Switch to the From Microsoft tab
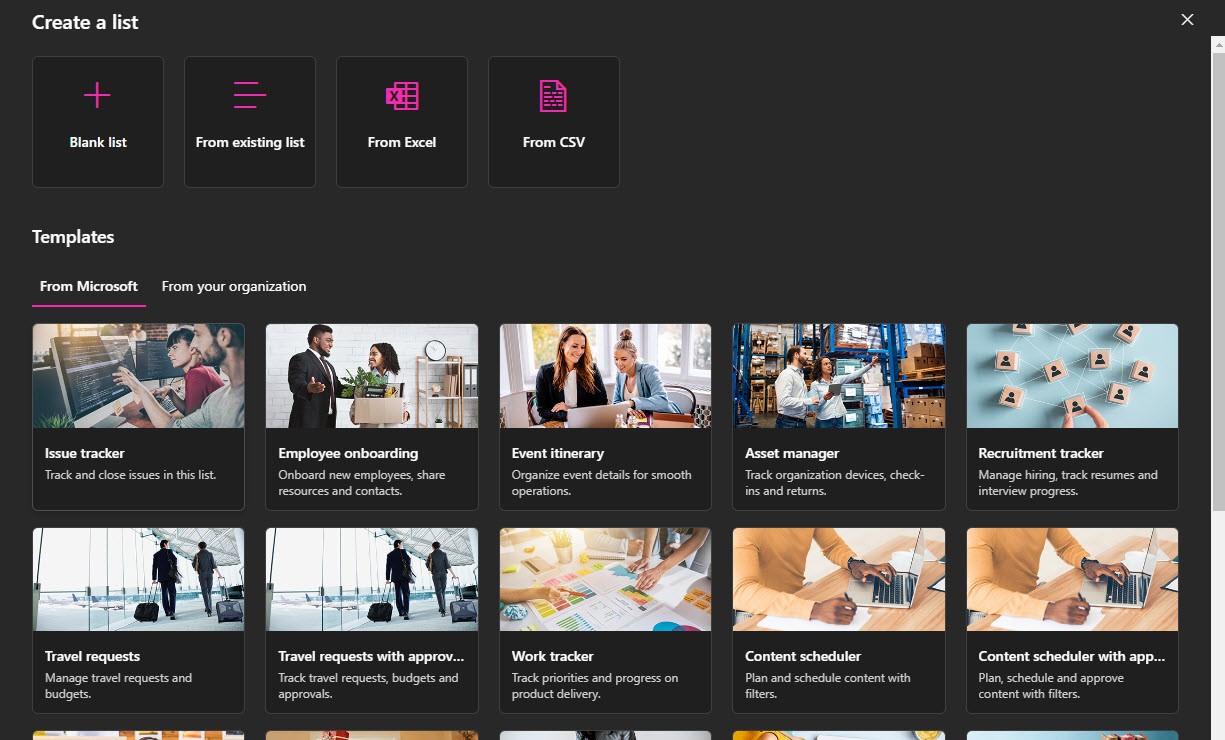The height and width of the screenshot is (740, 1225). click(89, 286)
